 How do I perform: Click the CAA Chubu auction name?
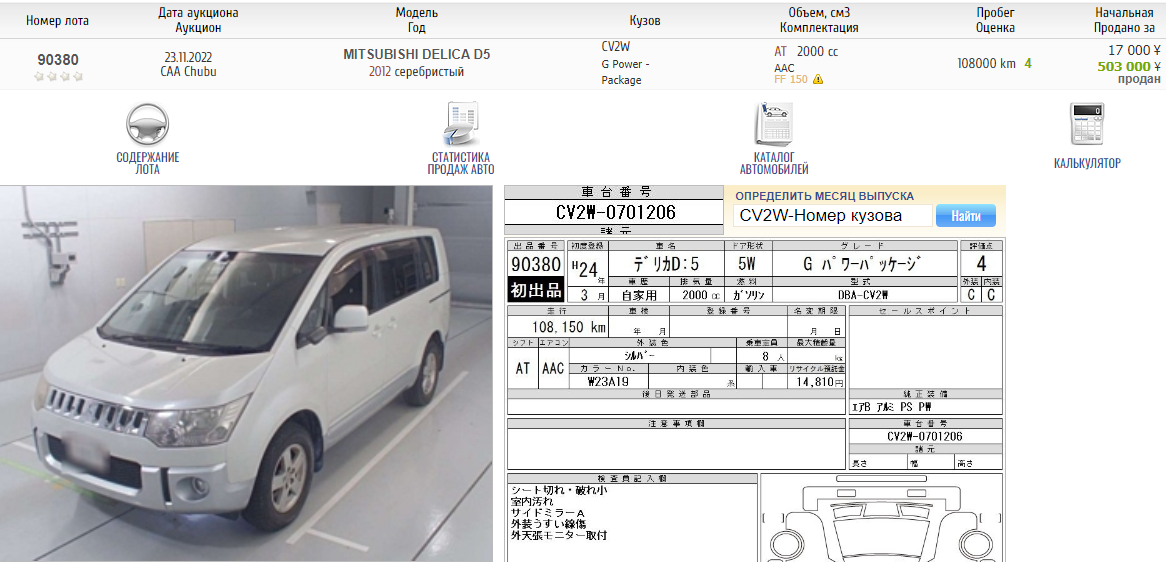point(188,72)
